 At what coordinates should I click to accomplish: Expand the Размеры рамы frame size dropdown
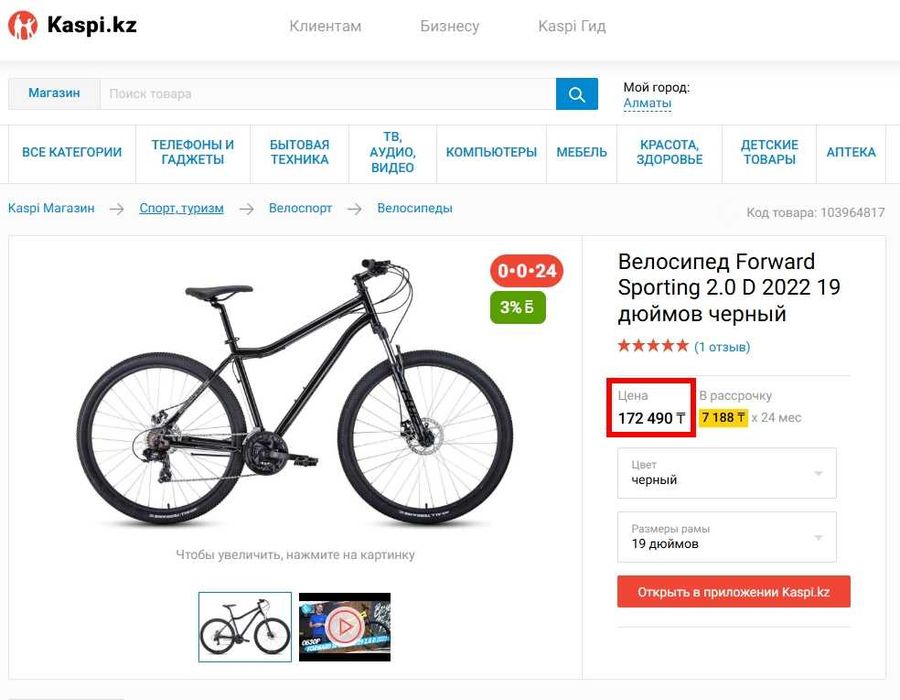(x=726, y=537)
